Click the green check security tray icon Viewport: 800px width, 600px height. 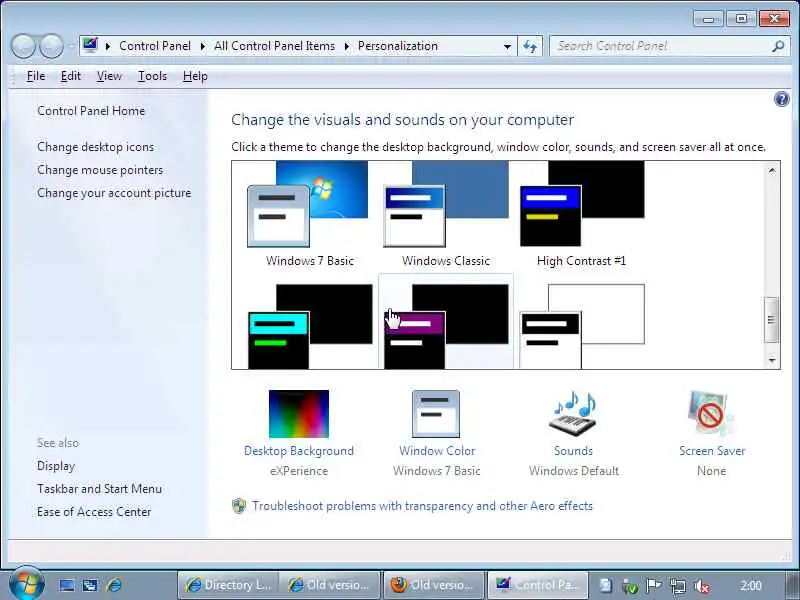pos(630,586)
